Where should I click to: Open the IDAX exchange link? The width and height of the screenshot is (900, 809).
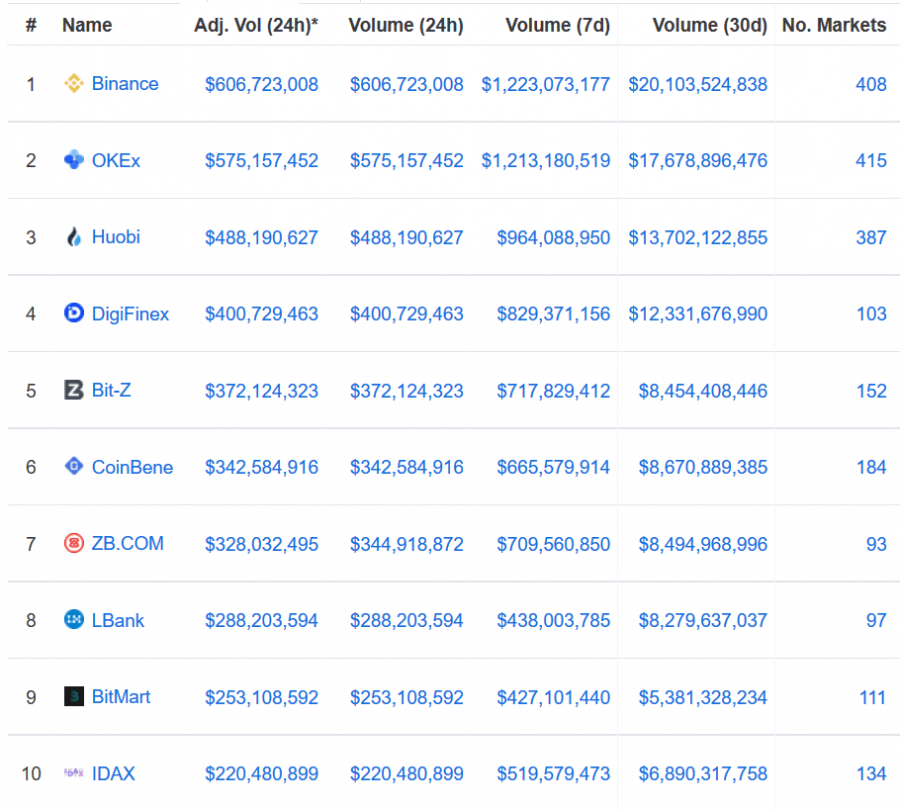[x=114, y=773]
